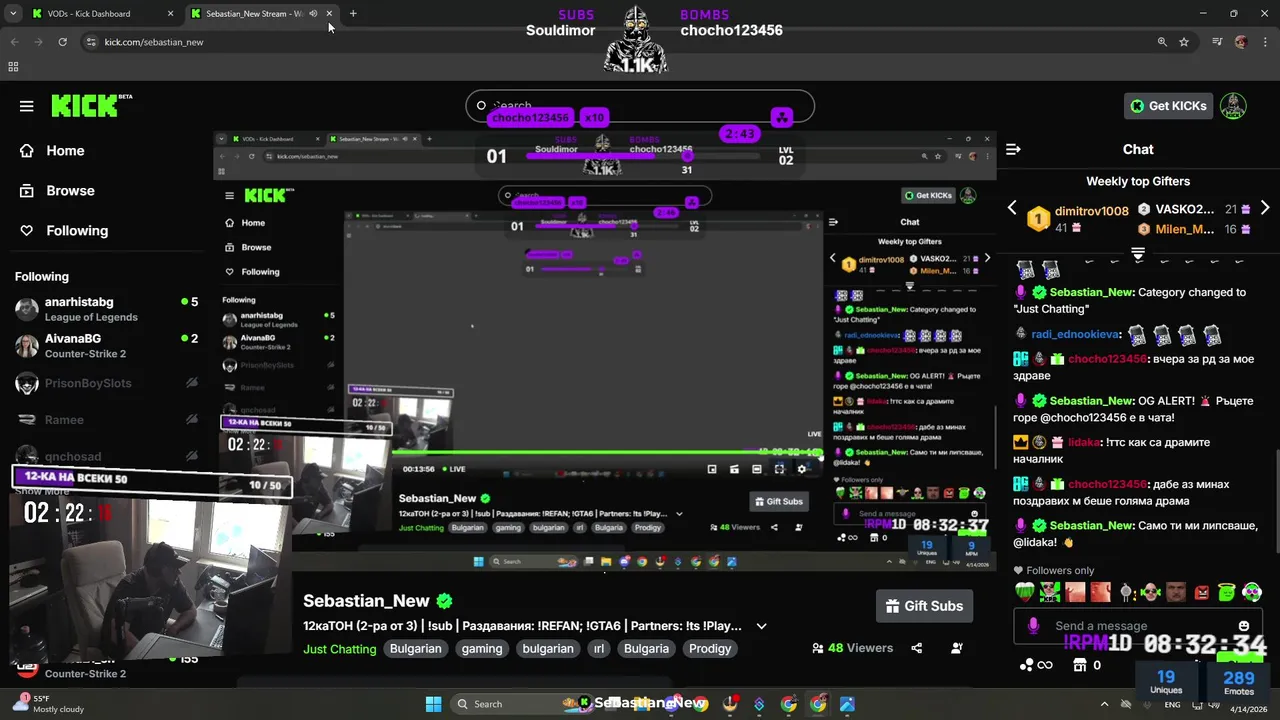Open the Just Chatting category link
The image size is (1280, 720).
click(x=340, y=649)
